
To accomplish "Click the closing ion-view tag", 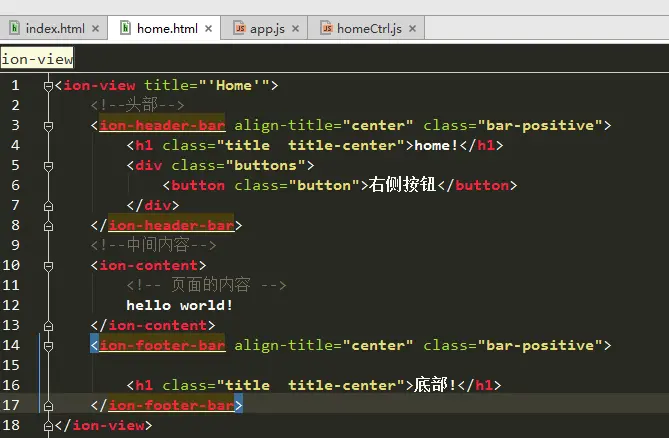I will pos(103,425).
